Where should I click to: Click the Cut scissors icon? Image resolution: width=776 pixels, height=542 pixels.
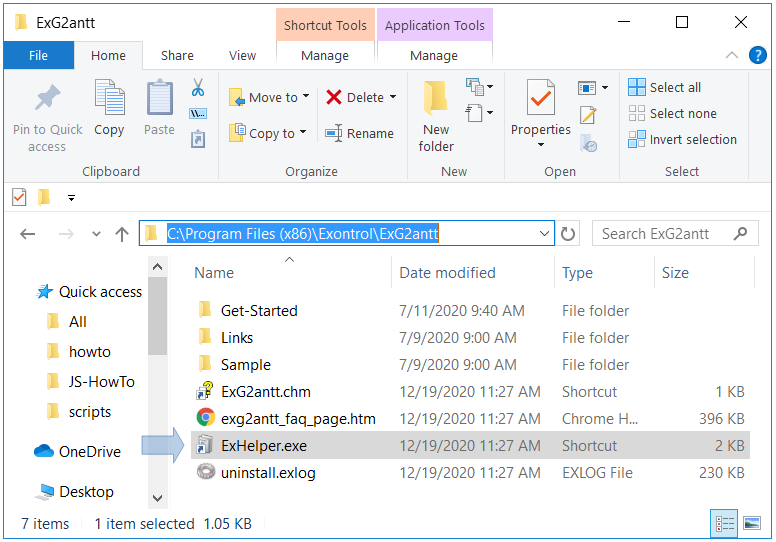[x=197, y=87]
